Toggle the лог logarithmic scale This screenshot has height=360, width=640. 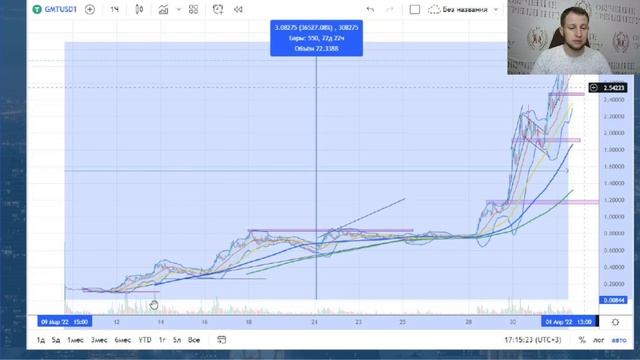(x=598, y=340)
